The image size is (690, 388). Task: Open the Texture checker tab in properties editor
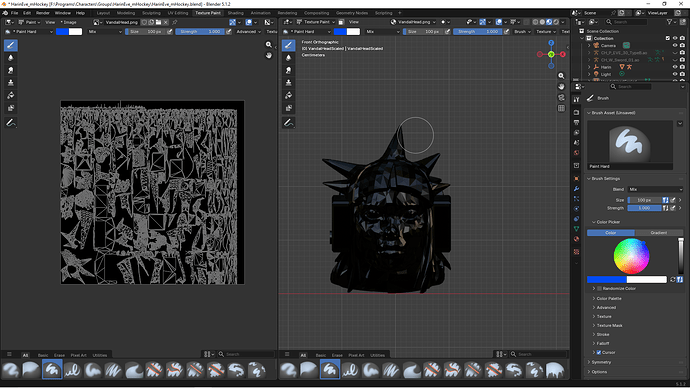(x=576, y=252)
